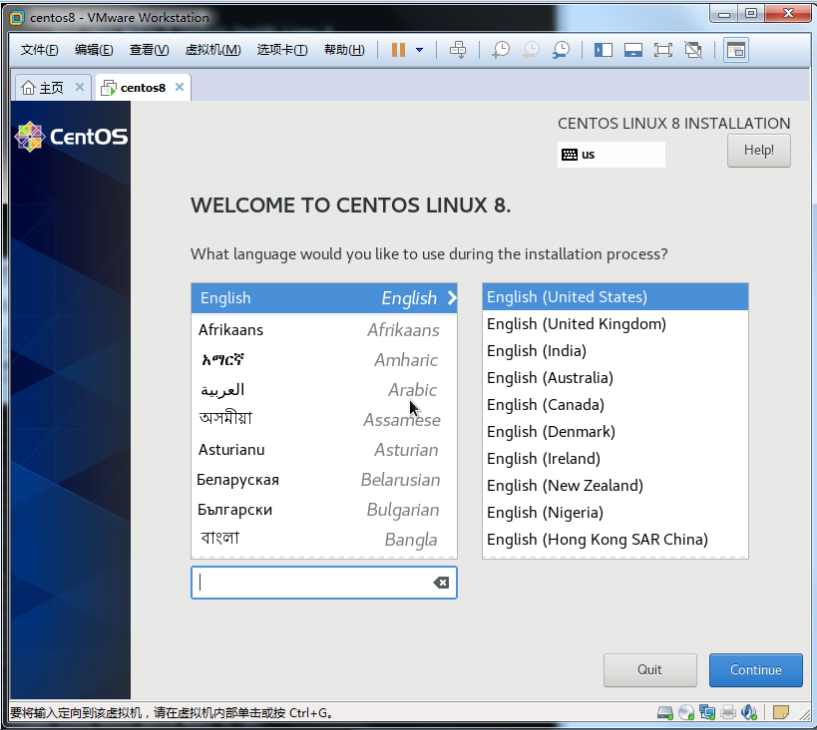
Task: Click the language search input field
Action: pyautogui.click(x=314, y=582)
